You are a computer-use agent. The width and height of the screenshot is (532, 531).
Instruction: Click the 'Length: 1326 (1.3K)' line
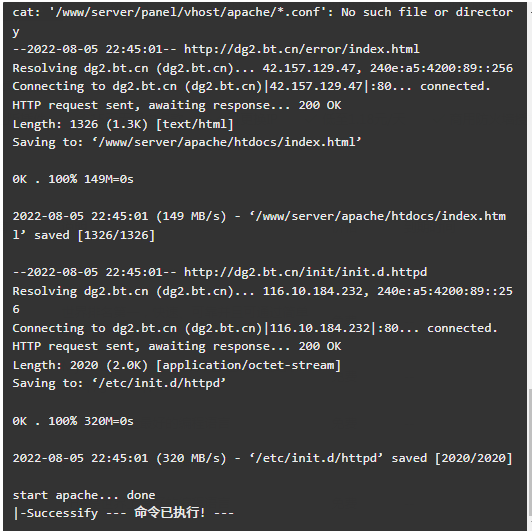pyautogui.click(x=123, y=124)
